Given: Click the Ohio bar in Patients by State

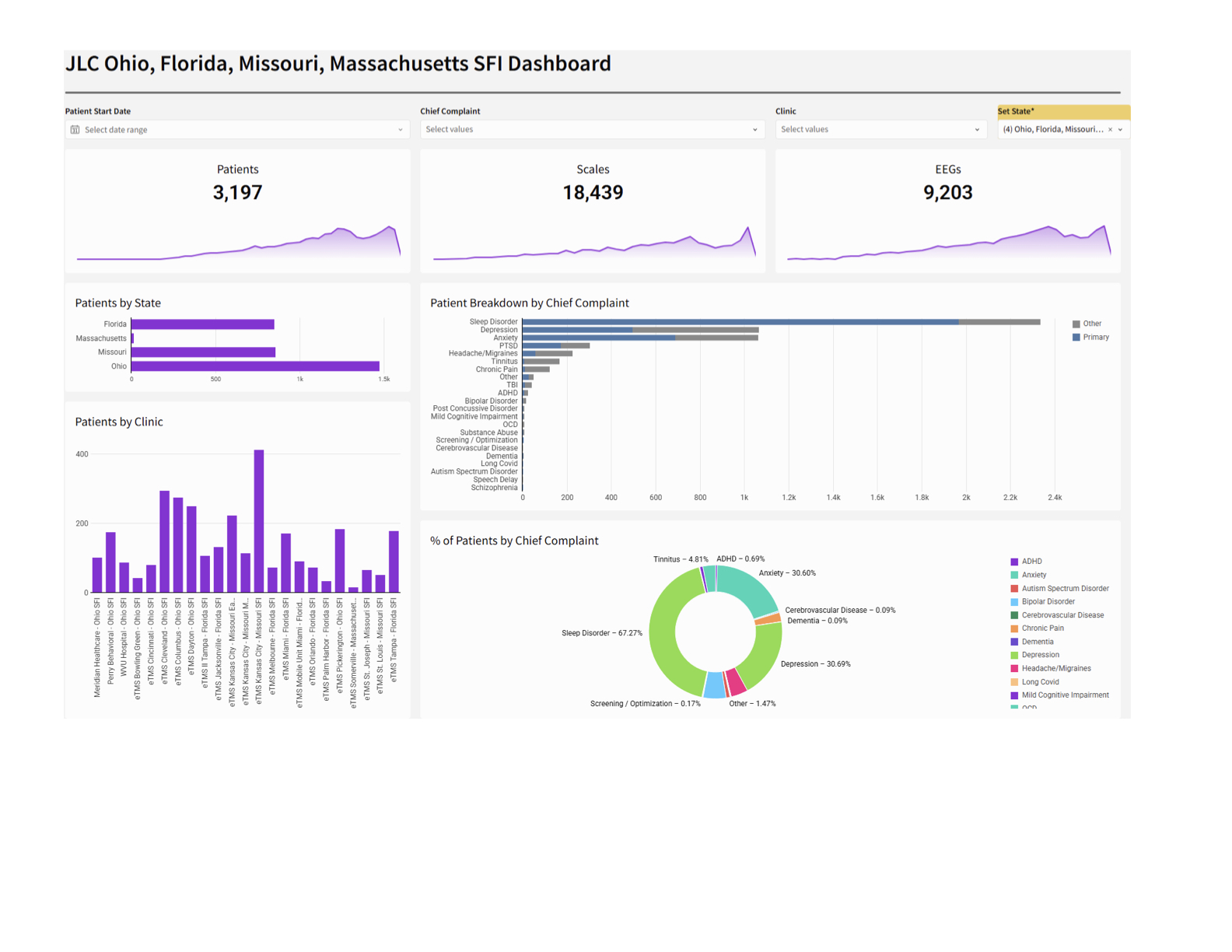Looking at the screenshot, I should coord(255,366).
